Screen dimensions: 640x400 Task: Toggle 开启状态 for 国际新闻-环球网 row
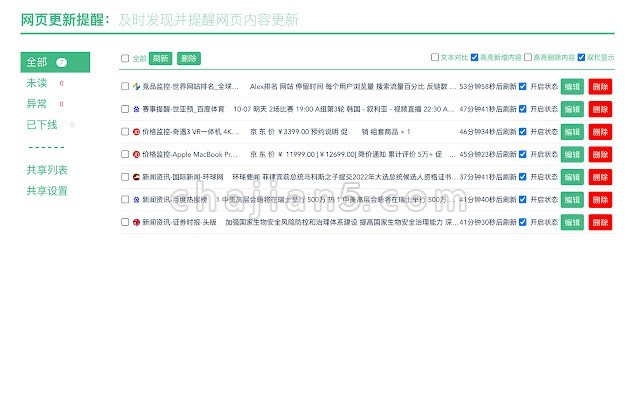522,177
